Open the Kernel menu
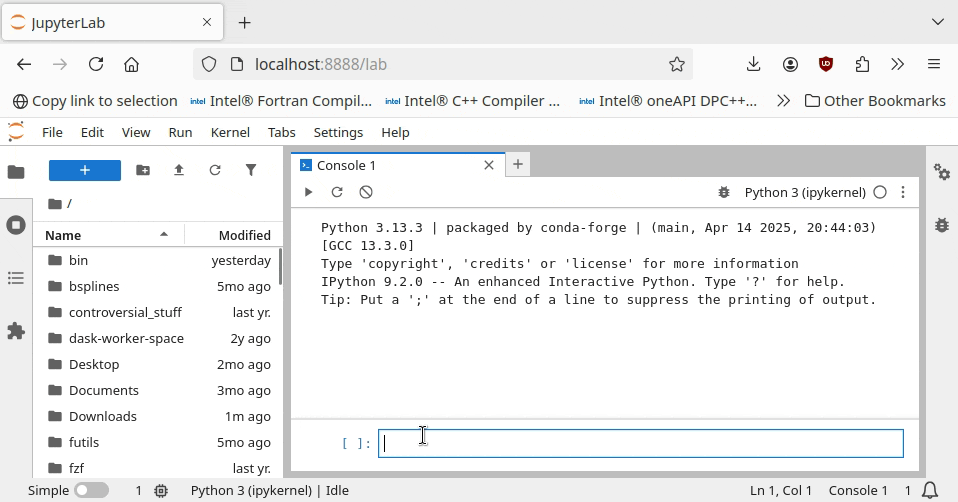 (x=230, y=133)
